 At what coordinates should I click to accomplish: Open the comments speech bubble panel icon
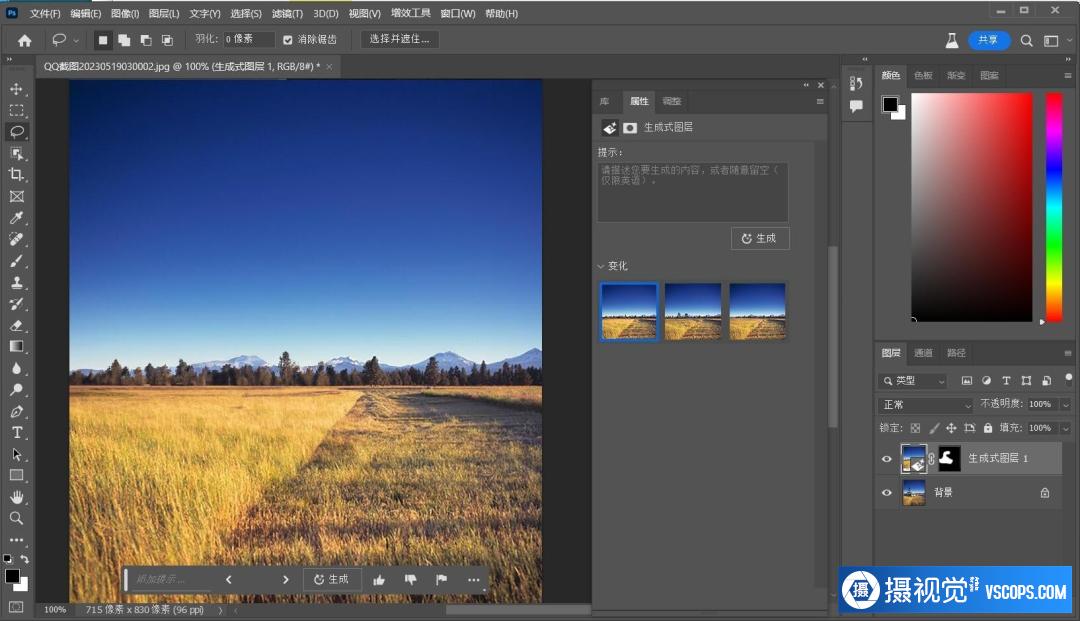click(x=856, y=106)
